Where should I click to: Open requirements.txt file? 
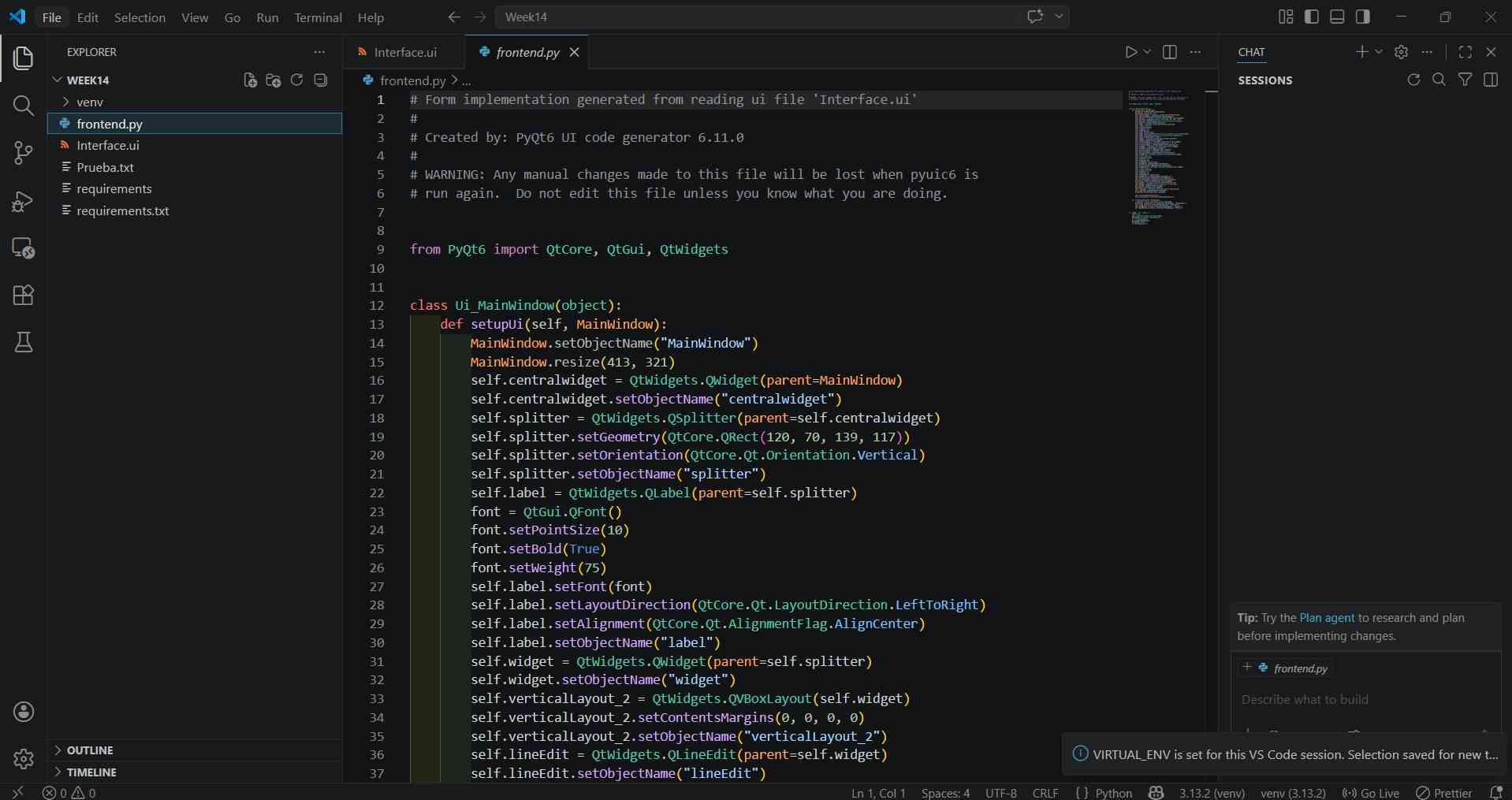click(x=194, y=210)
